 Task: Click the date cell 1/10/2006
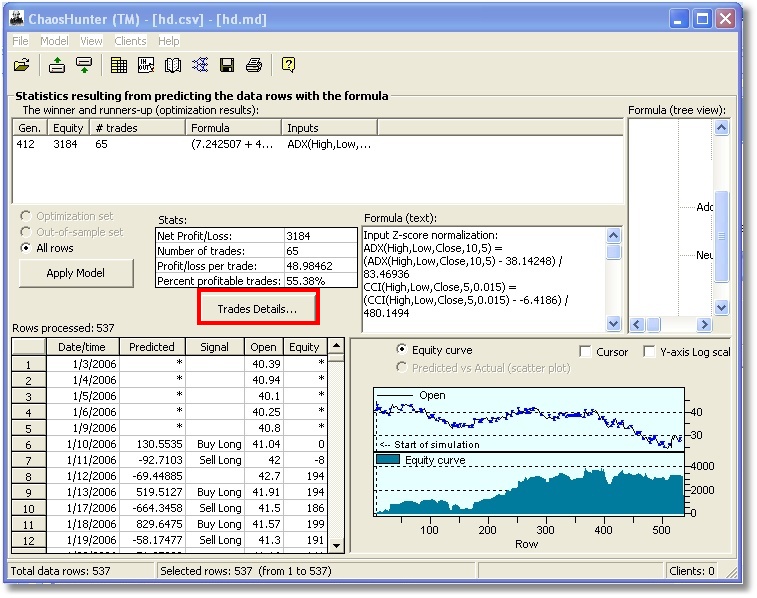coord(83,444)
